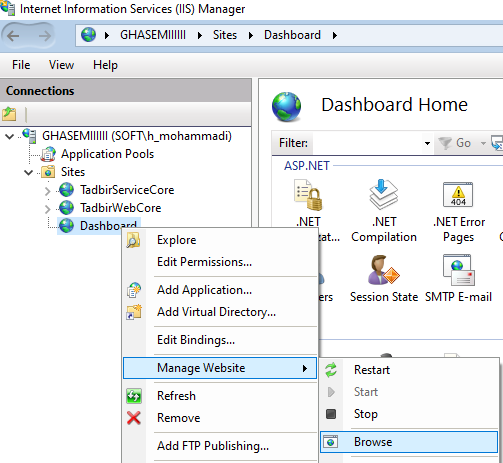Open the SMTP E-mail feature icon
Image resolution: width=503 pixels, height=463 pixels.
[x=458, y=270]
